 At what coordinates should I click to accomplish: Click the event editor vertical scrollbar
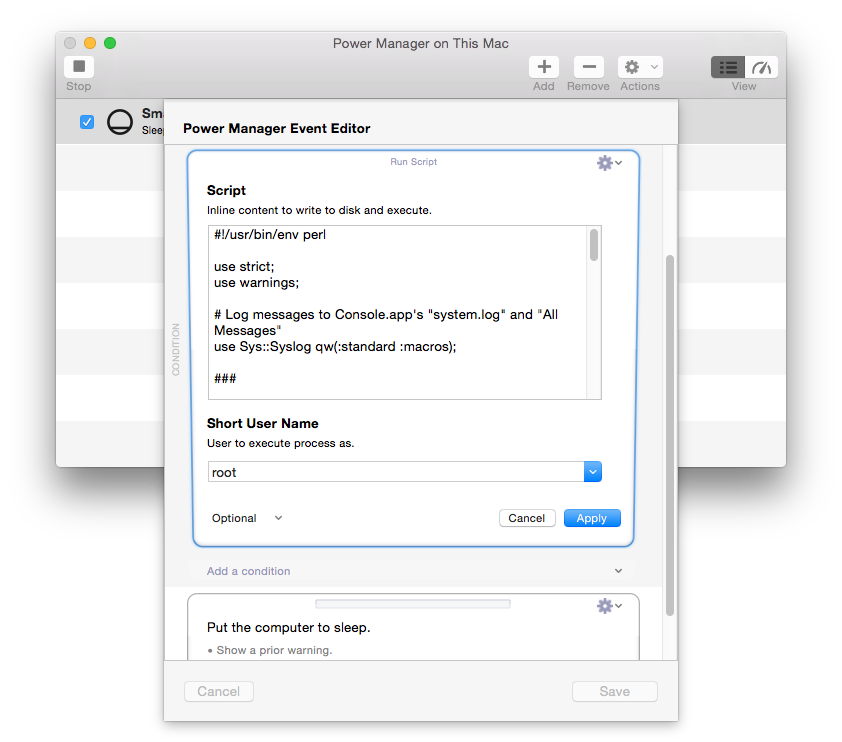670,435
